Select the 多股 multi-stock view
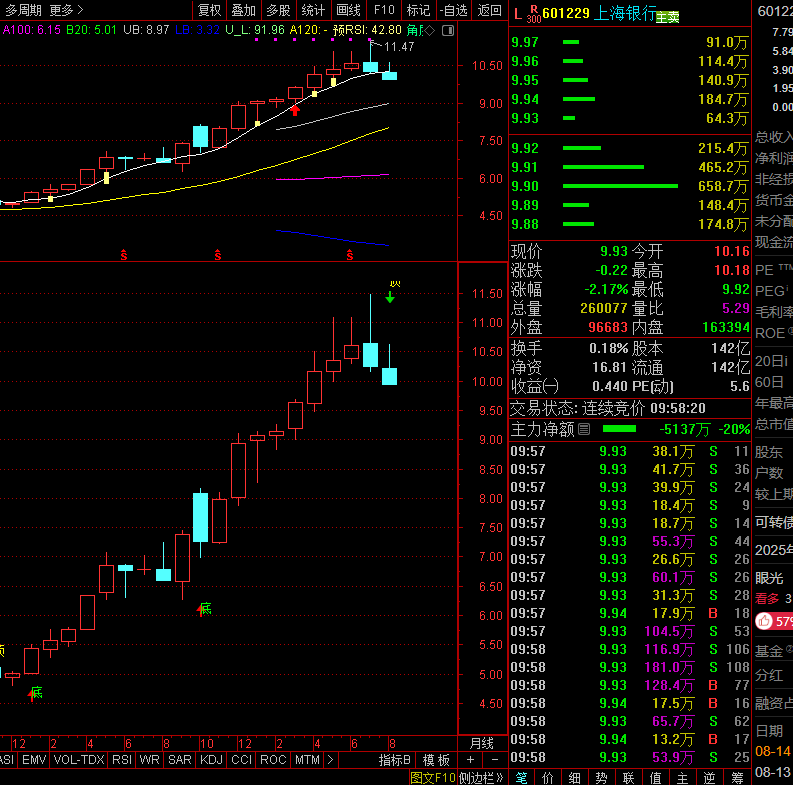This screenshot has height=785, width=793. pyautogui.click(x=278, y=10)
